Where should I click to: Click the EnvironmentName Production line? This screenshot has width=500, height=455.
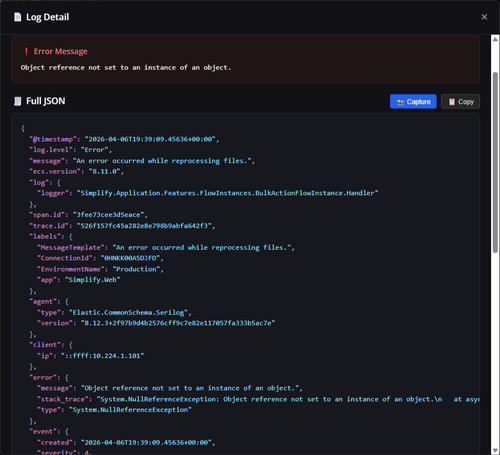point(100,269)
